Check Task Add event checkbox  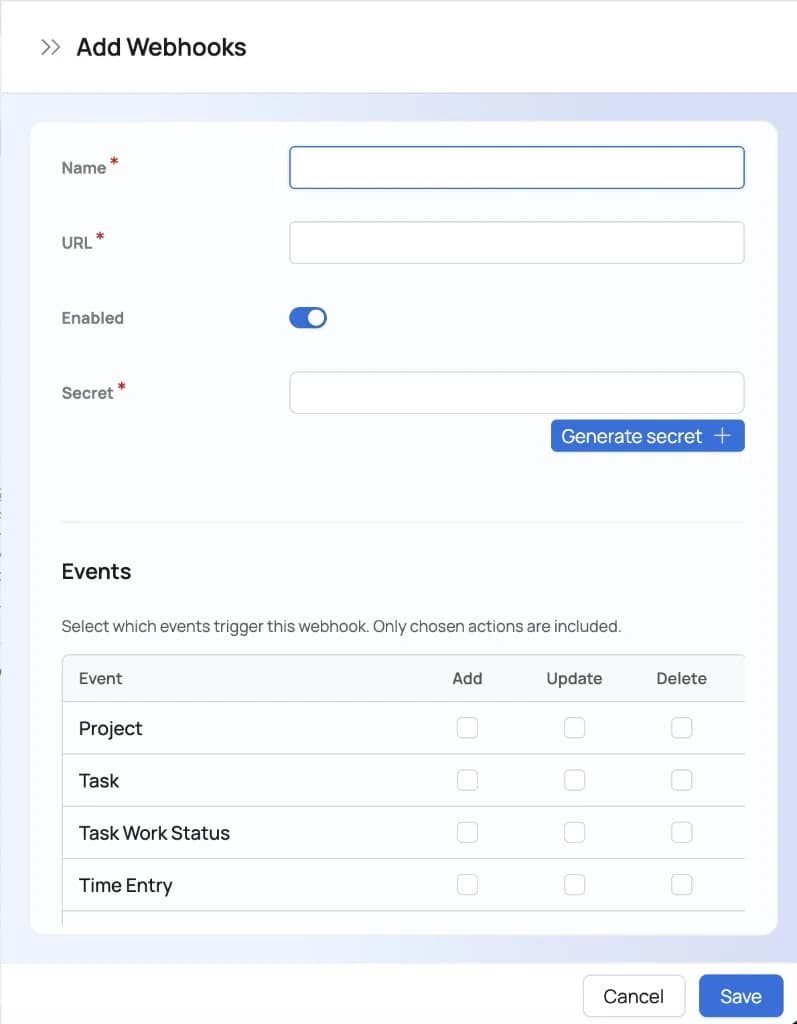(x=467, y=780)
